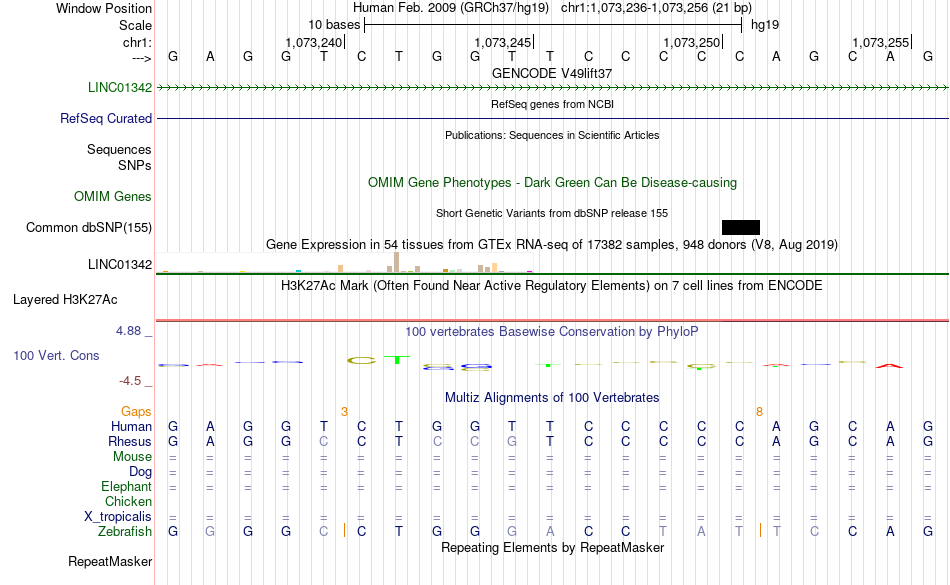This screenshot has width=950, height=585.
Task: Select the chr1:1,073,236-1,073,256 (21 bp) position text
Action: [656, 8]
